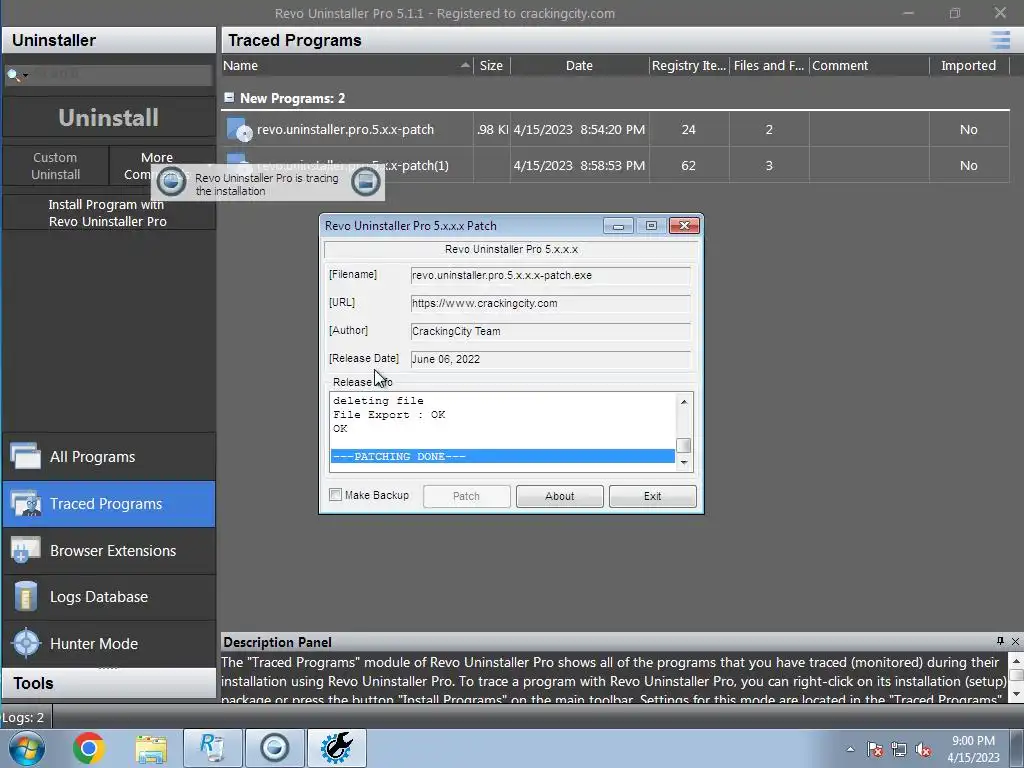
Task: Select the All Programs module
Action: tap(109, 456)
